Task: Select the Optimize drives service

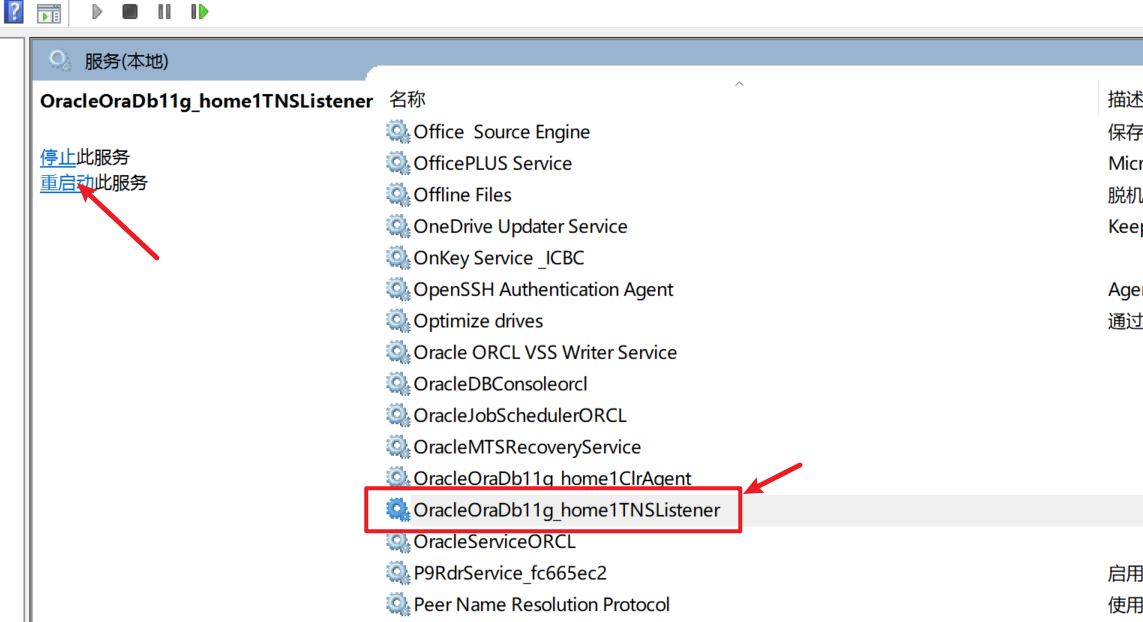Action: click(x=478, y=321)
